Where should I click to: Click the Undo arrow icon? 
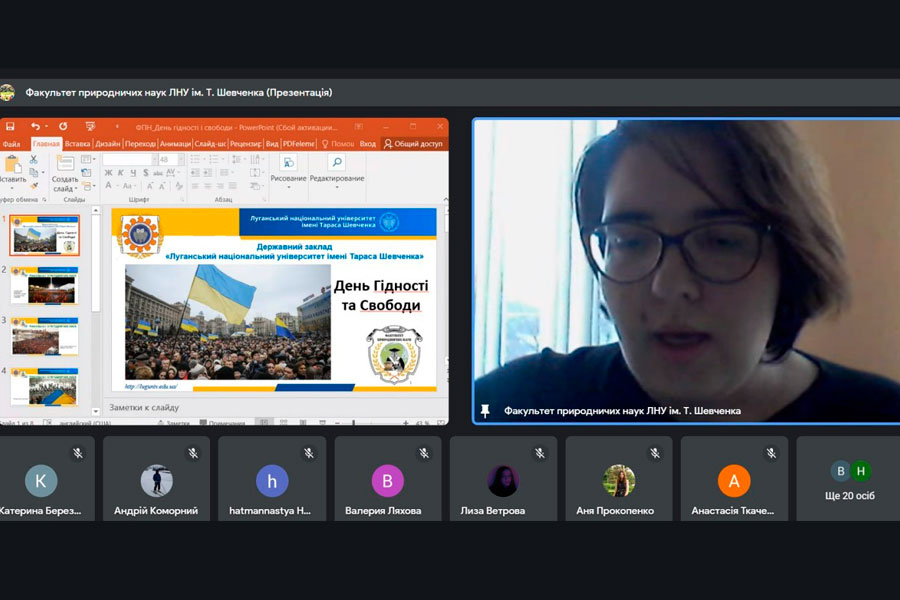click(x=35, y=127)
